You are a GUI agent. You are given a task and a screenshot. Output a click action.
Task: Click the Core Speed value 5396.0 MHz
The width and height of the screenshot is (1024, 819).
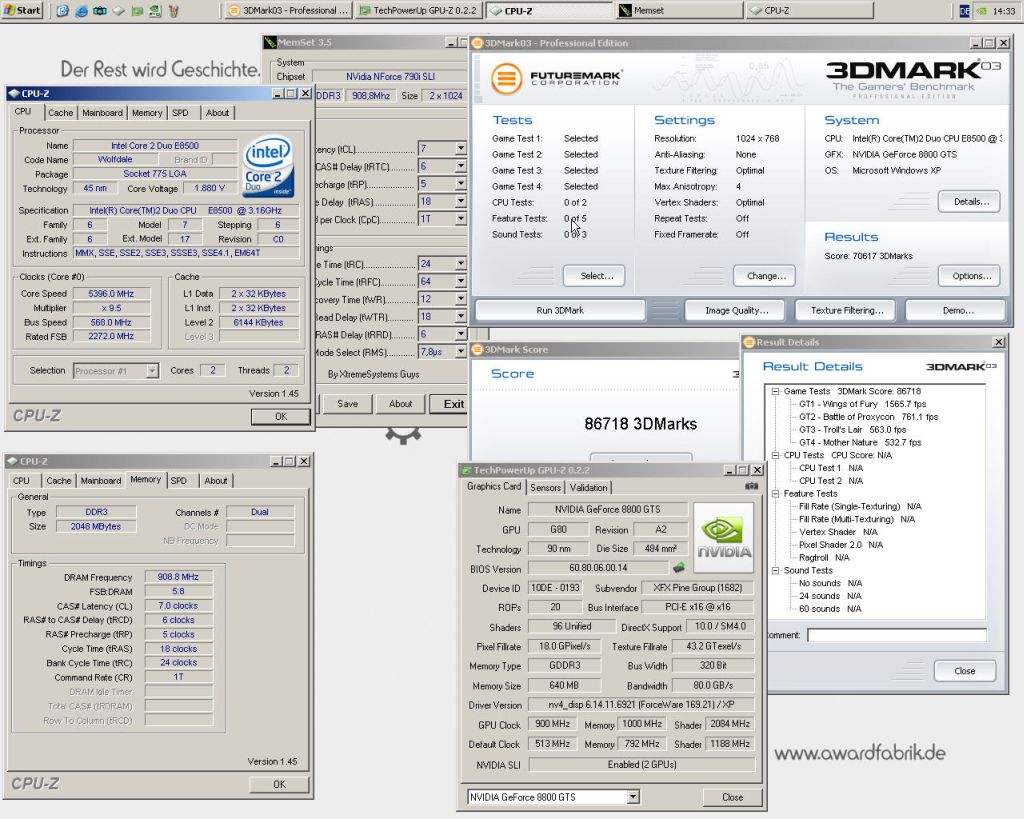(x=111, y=294)
